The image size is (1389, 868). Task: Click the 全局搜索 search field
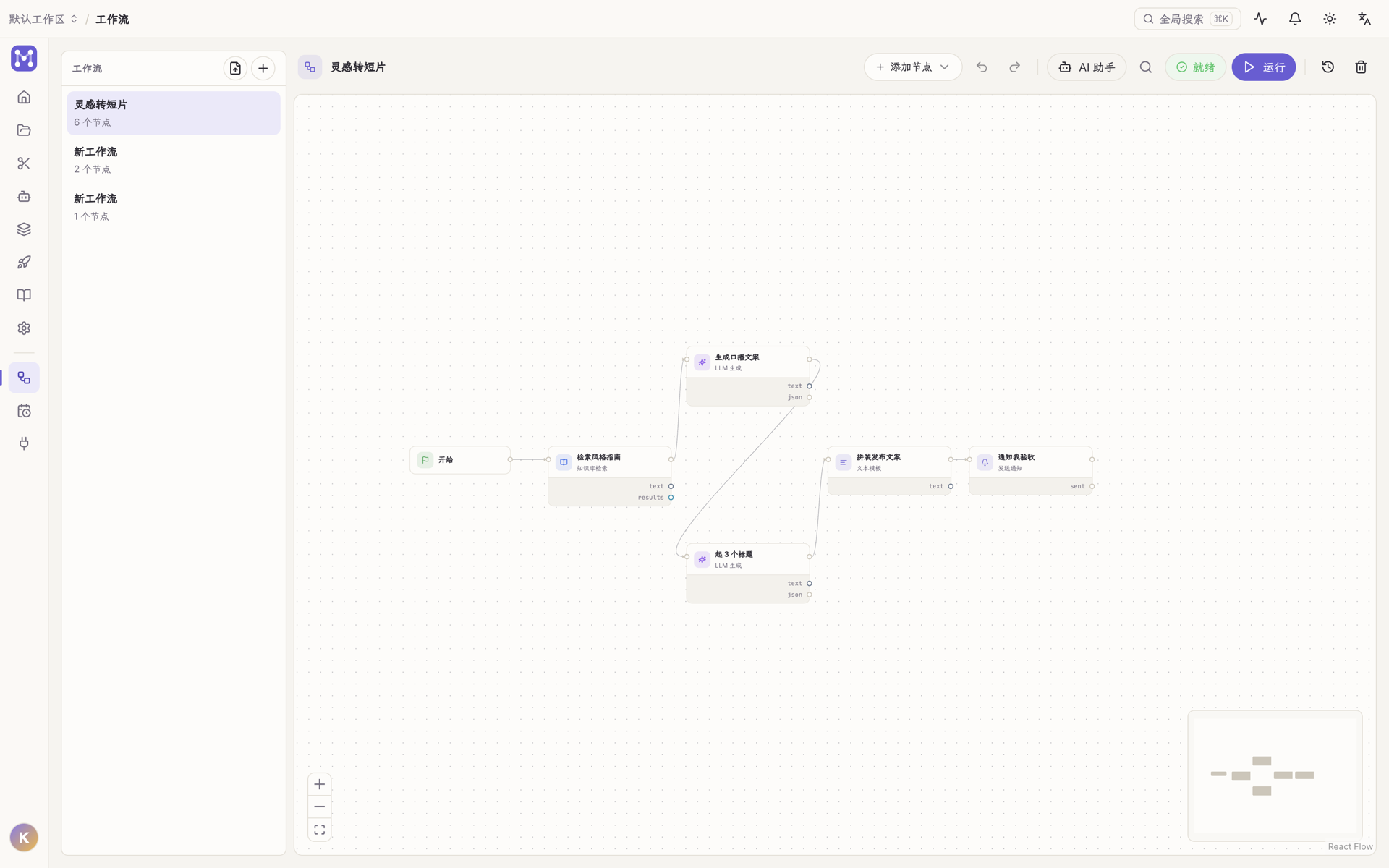1187,19
